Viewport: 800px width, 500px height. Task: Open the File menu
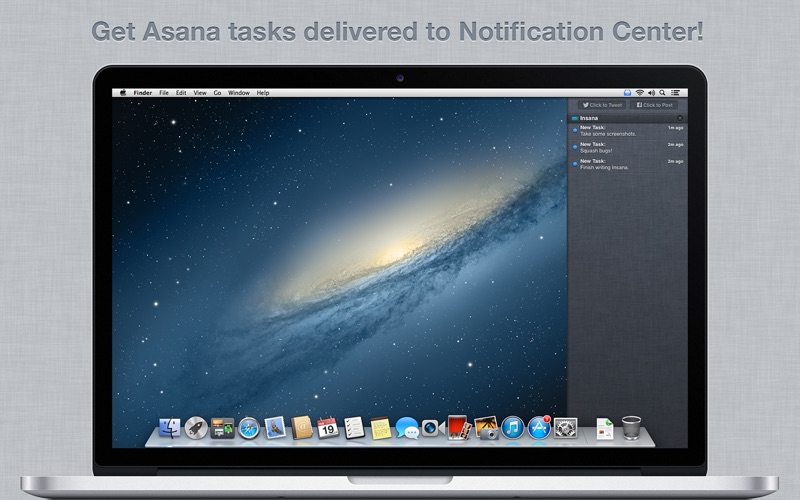click(164, 93)
